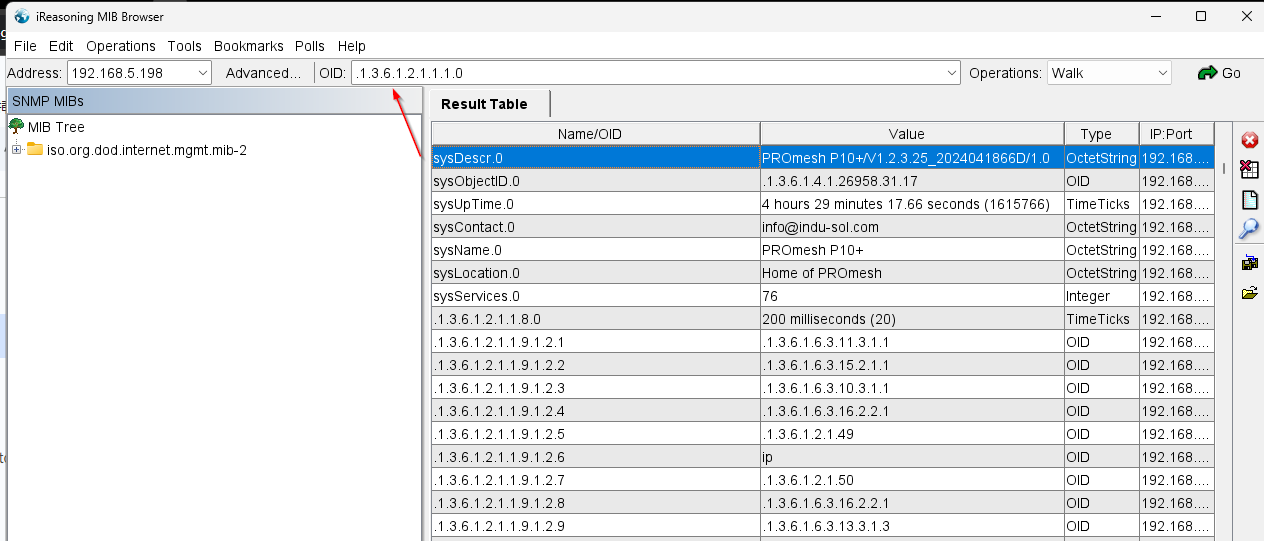Click the value cell reading 76
1264x541 pixels.
pyautogui.click(x=912, y=296)
